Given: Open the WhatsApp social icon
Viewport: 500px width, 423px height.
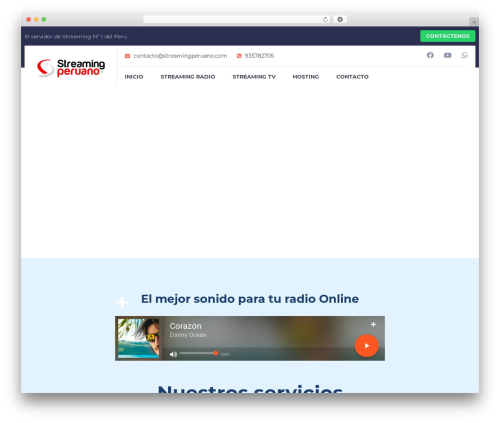Looking at the screenshot, I should pos(464,55).
